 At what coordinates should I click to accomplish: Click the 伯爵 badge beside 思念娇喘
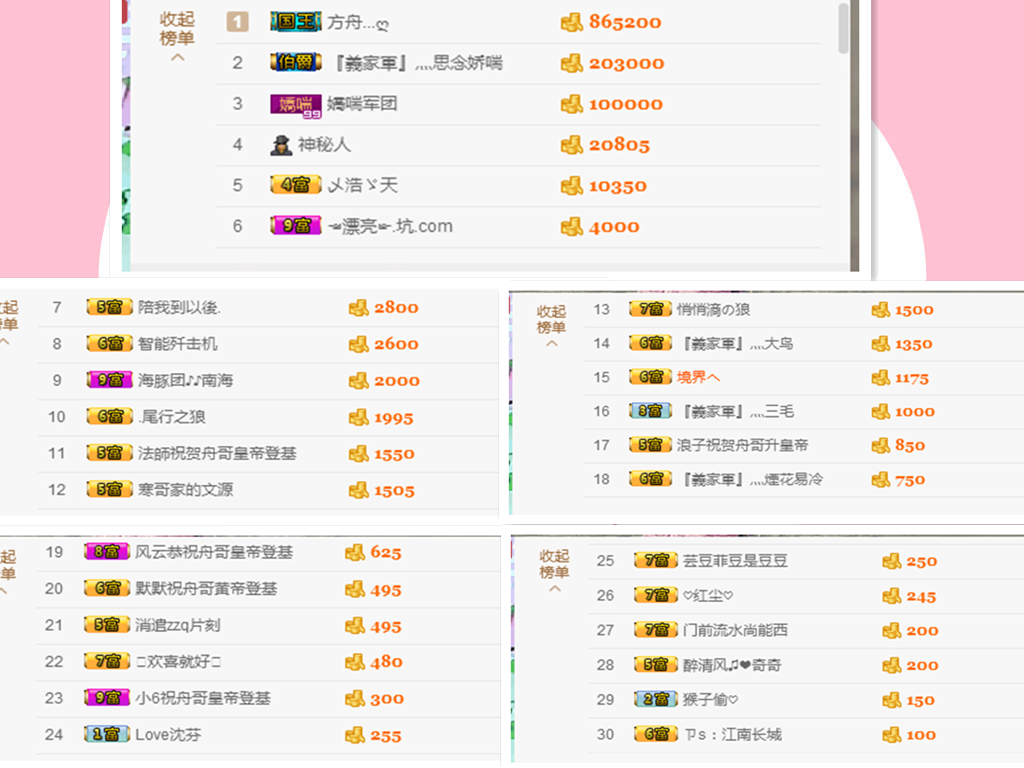click(x=296, y=63)
